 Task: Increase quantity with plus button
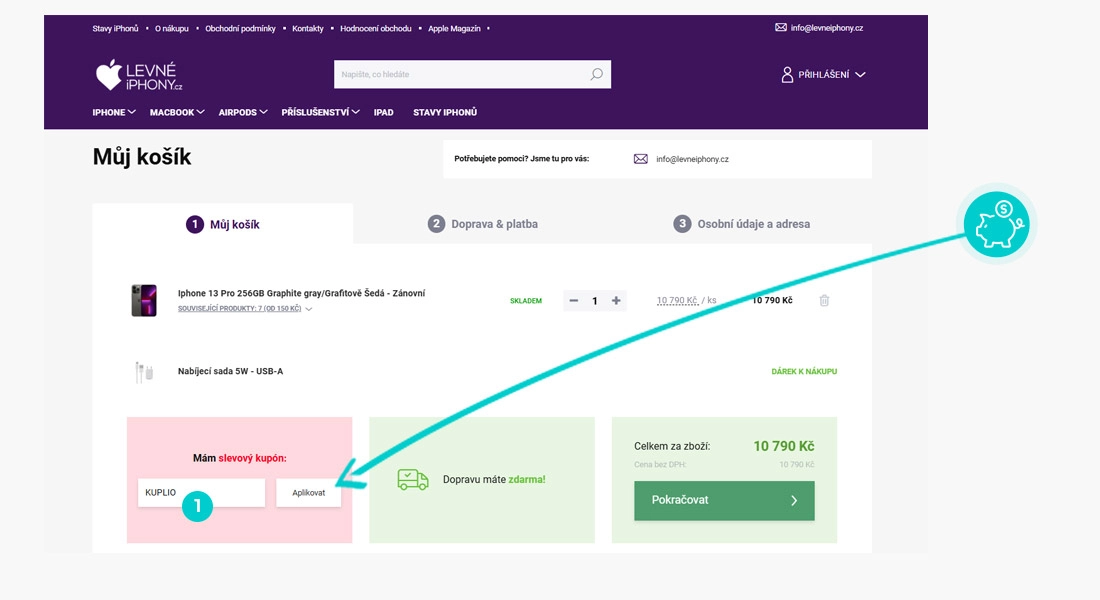(616, 300)
